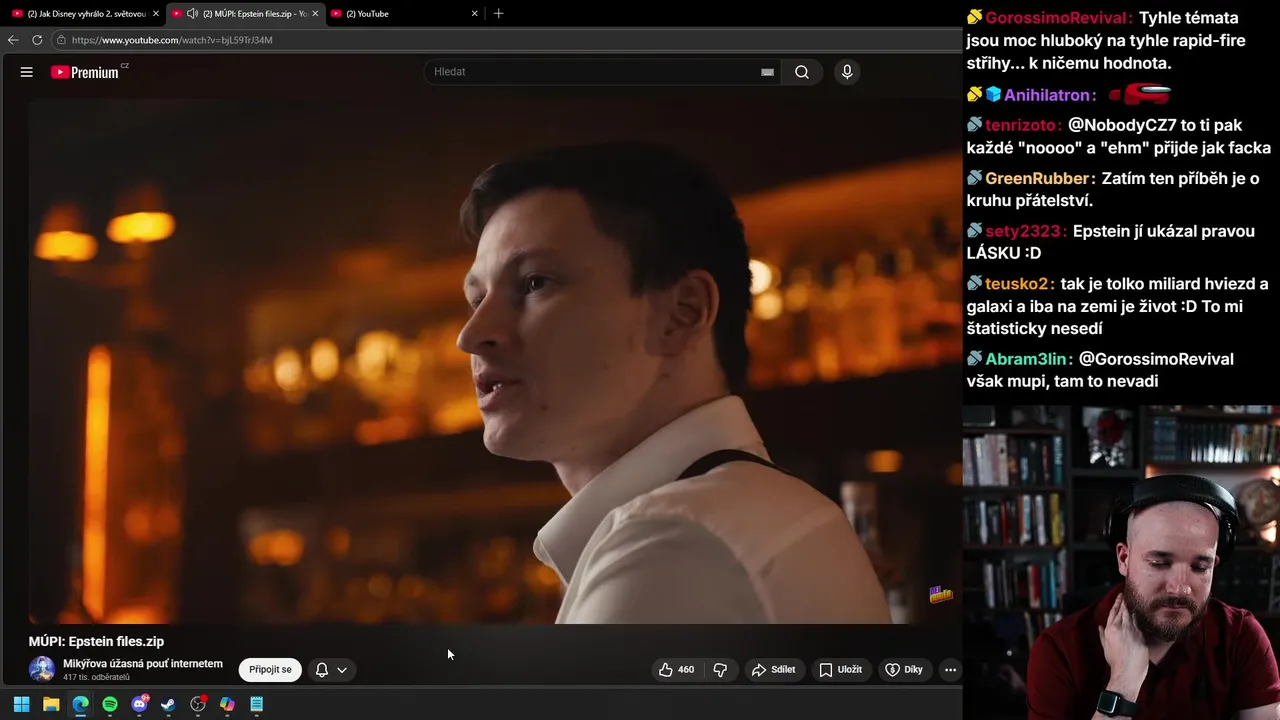Open Steam from the taskbar
The width and height of the screenshot is (1280, 720).
(168, 704)
